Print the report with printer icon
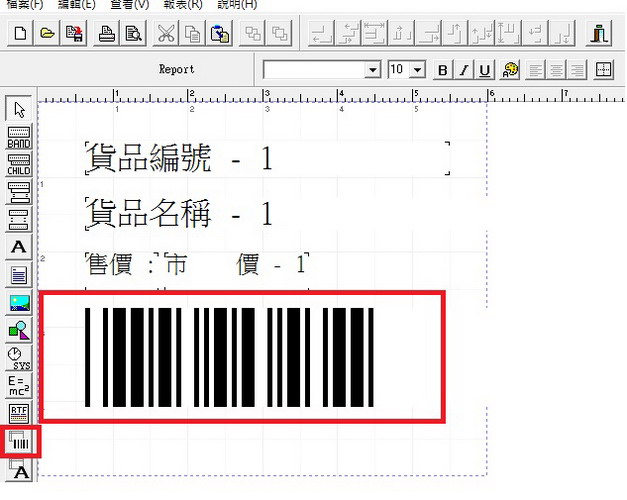This screenshot has height=500, width=627. pos(106,33)
